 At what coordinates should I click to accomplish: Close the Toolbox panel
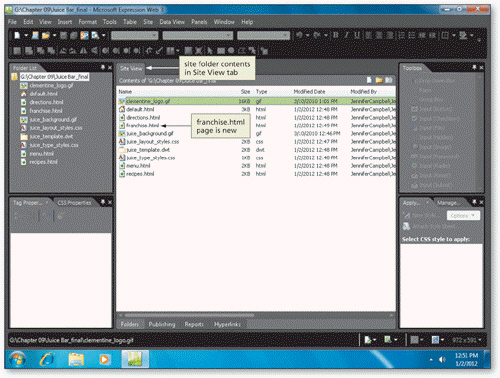(481, 67)
